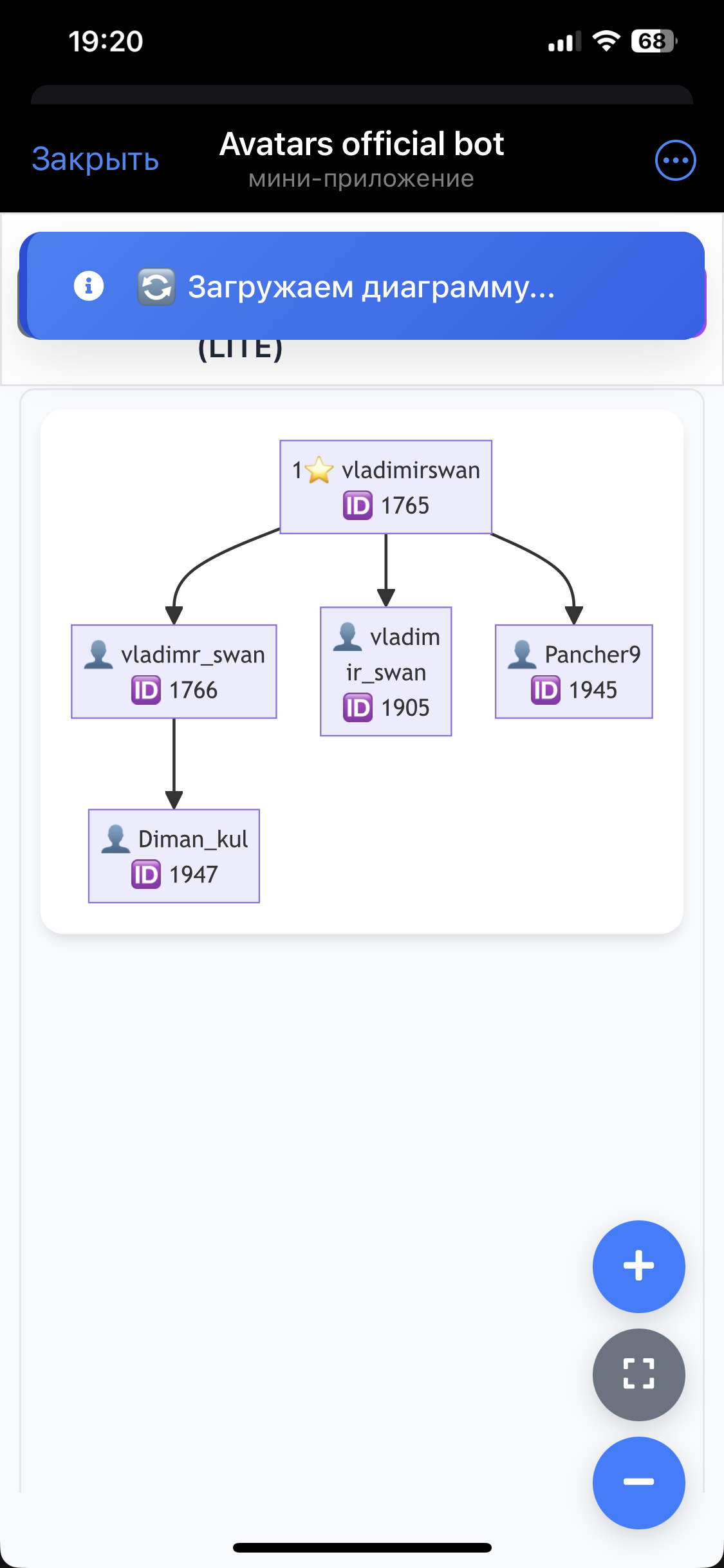Tap the zoom out minus button
This screenshot has height=1568, width=724.
[638, 1482]
